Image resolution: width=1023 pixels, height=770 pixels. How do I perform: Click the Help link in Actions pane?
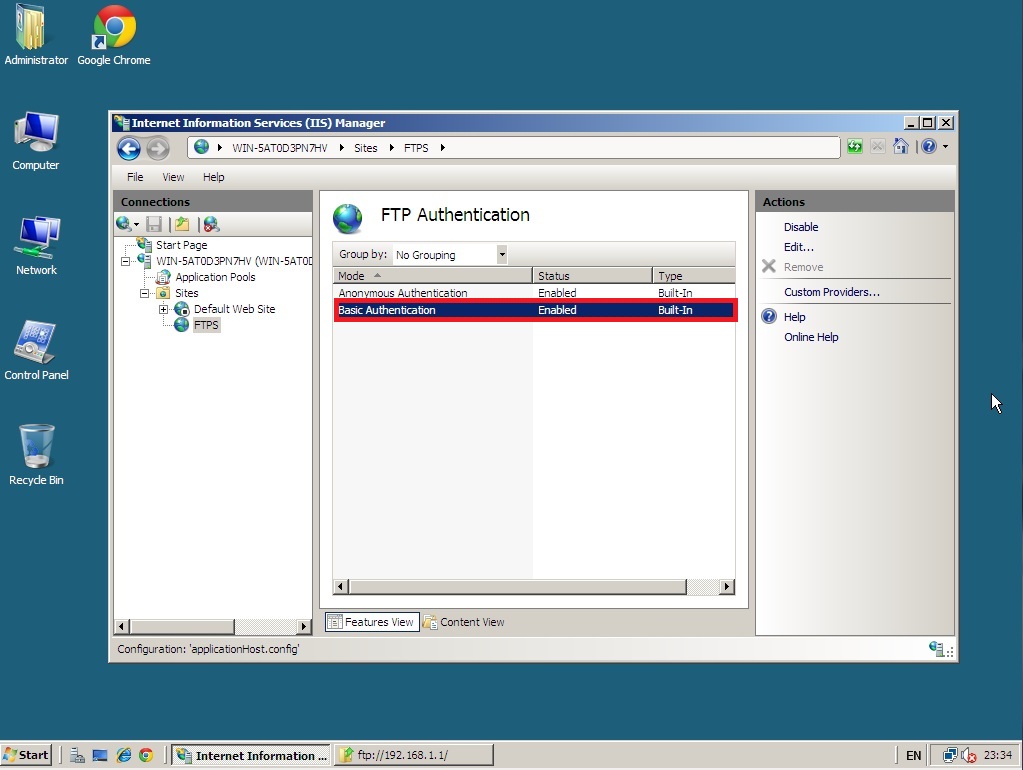pos(794,316)
